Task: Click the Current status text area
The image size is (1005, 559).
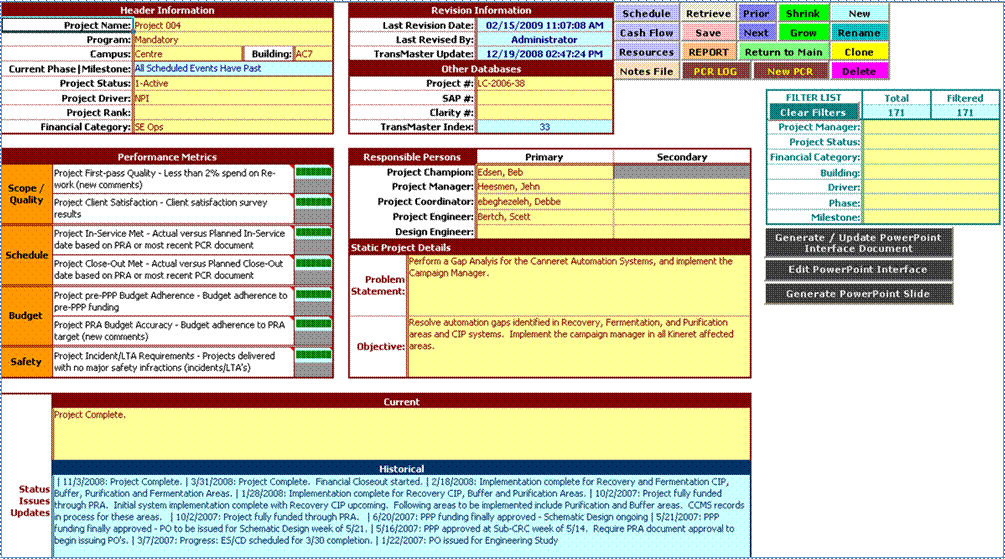Action: (x=401, y=434)
